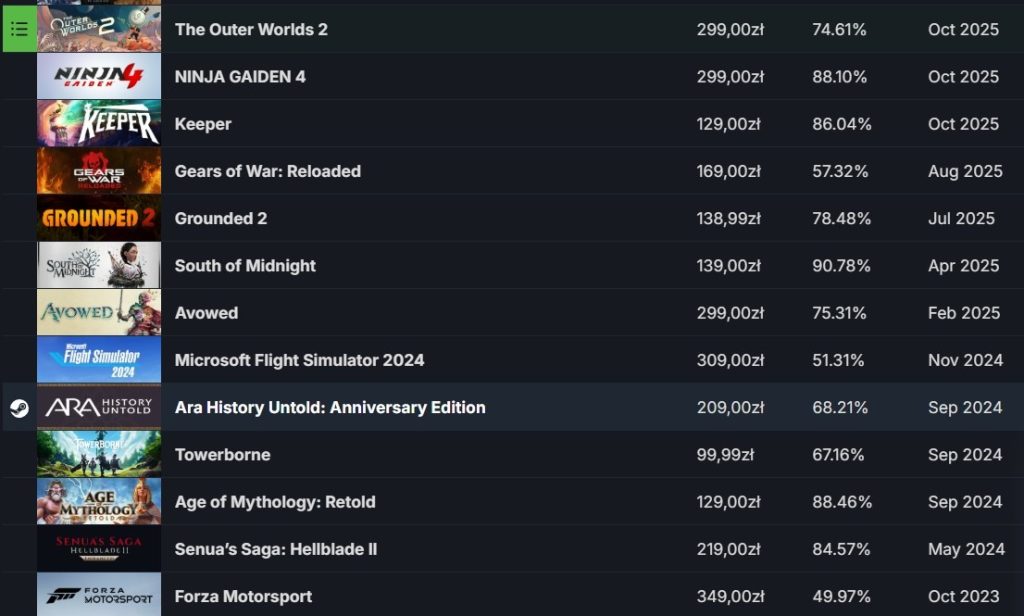
Task: Open Microsoft Flight Simulator 2024 title link
Action: [299, 360]
